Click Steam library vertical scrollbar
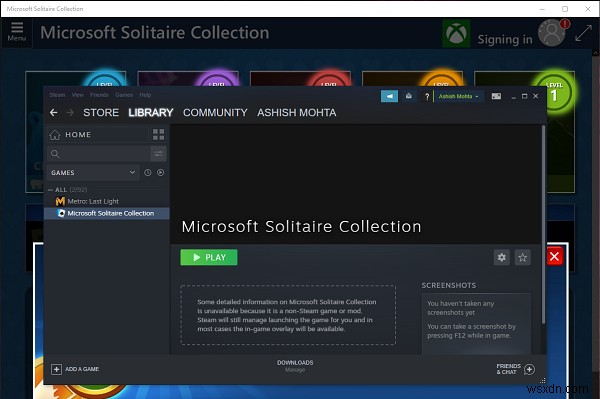Viewport: 600px width, 399px height. point(543,225)
